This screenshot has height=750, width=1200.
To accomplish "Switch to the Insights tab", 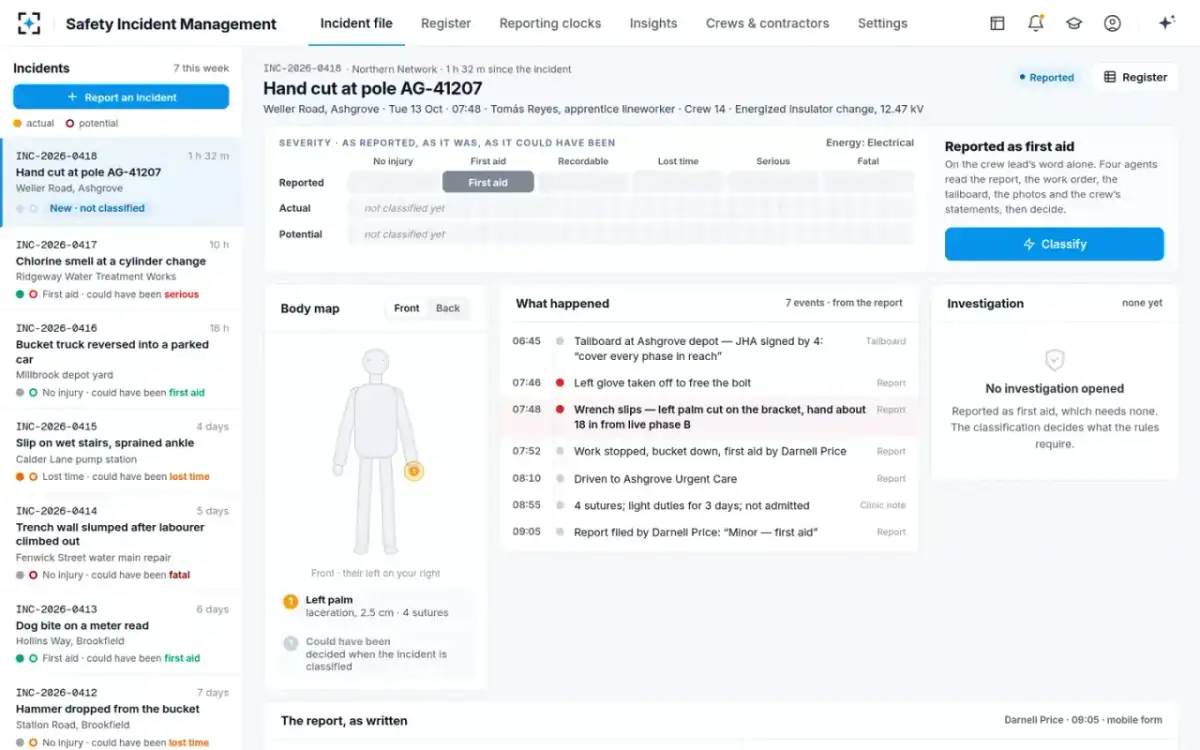I will click(x=653, y=23).
